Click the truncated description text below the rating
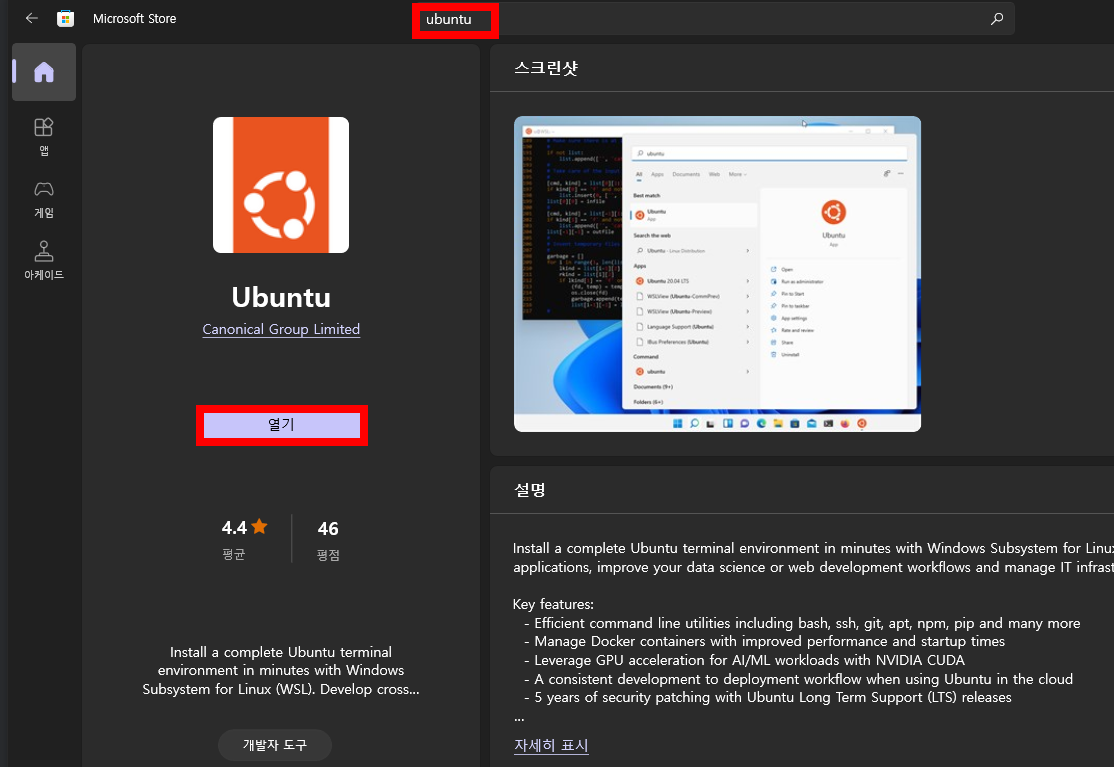The height and width of the screenshot is (767, 1114). pyautogui.click(x=281, y=670)
